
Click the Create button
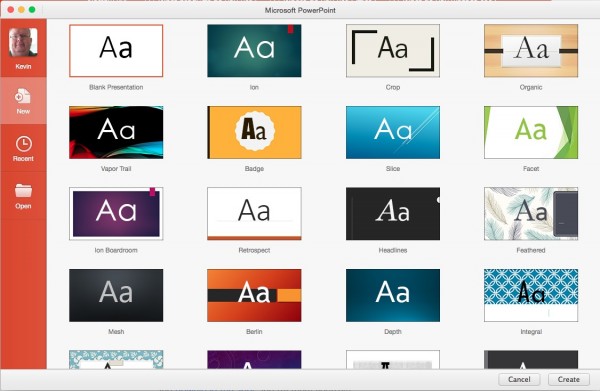(568, 379)
